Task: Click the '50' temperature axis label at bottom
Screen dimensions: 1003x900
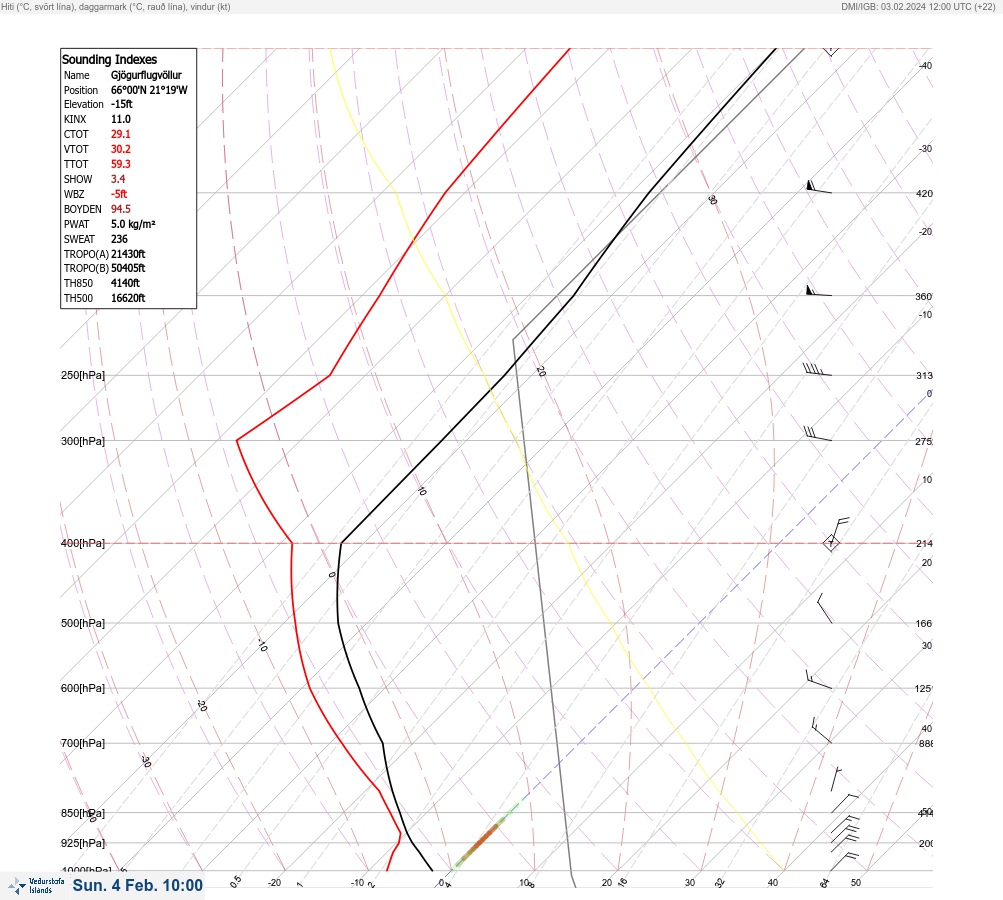Action: [856, 883]
